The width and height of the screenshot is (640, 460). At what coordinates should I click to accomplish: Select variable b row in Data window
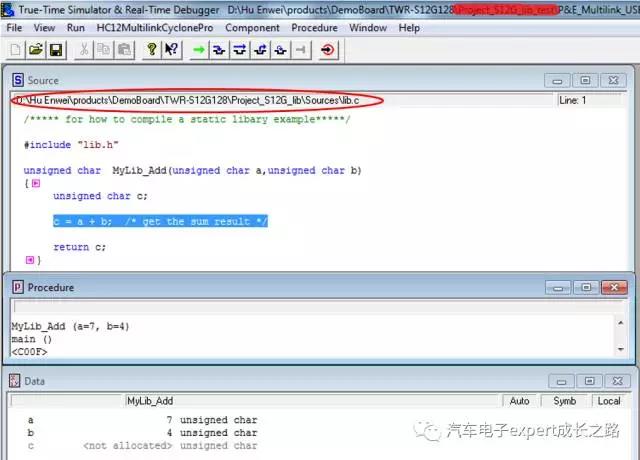tap(30, 433)
